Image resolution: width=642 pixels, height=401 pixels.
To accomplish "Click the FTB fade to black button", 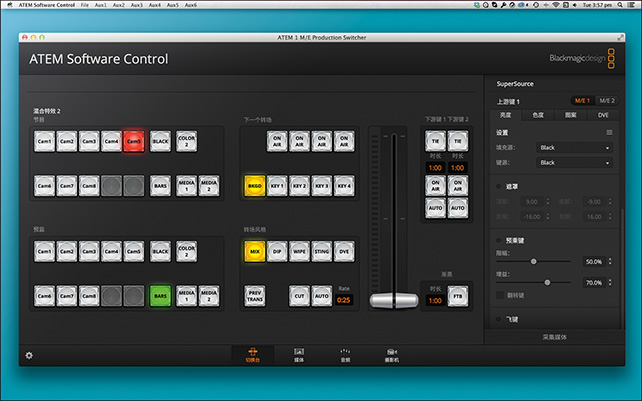I will click(457, 296).
